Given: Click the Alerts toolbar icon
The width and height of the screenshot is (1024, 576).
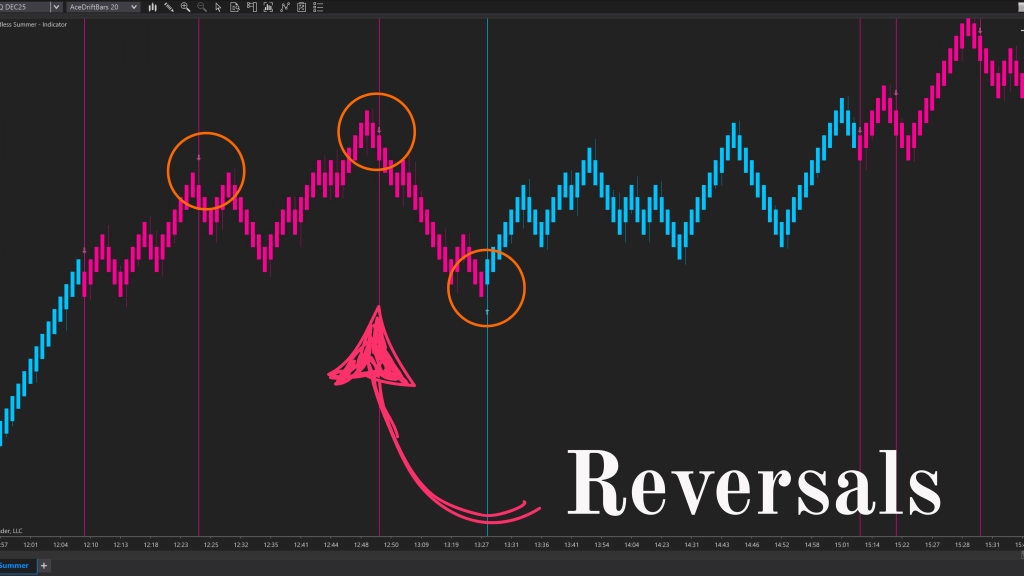Looking at the screenshot, I should [251, 7].
